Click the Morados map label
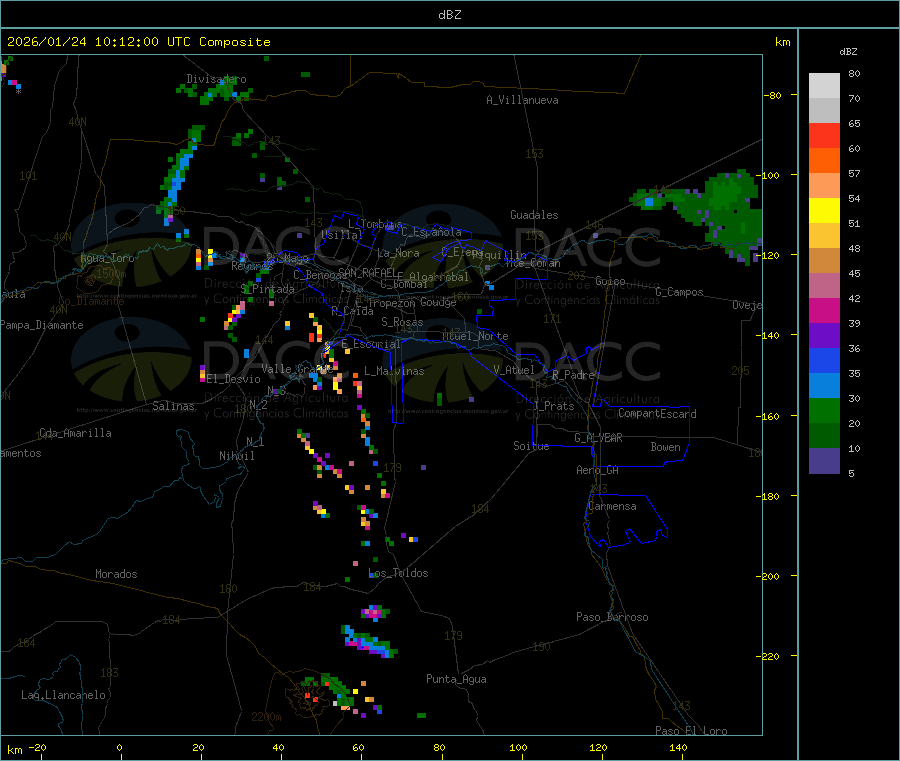Image resolution: width=900 pixels, height=761 pixels. click(116, 574)
